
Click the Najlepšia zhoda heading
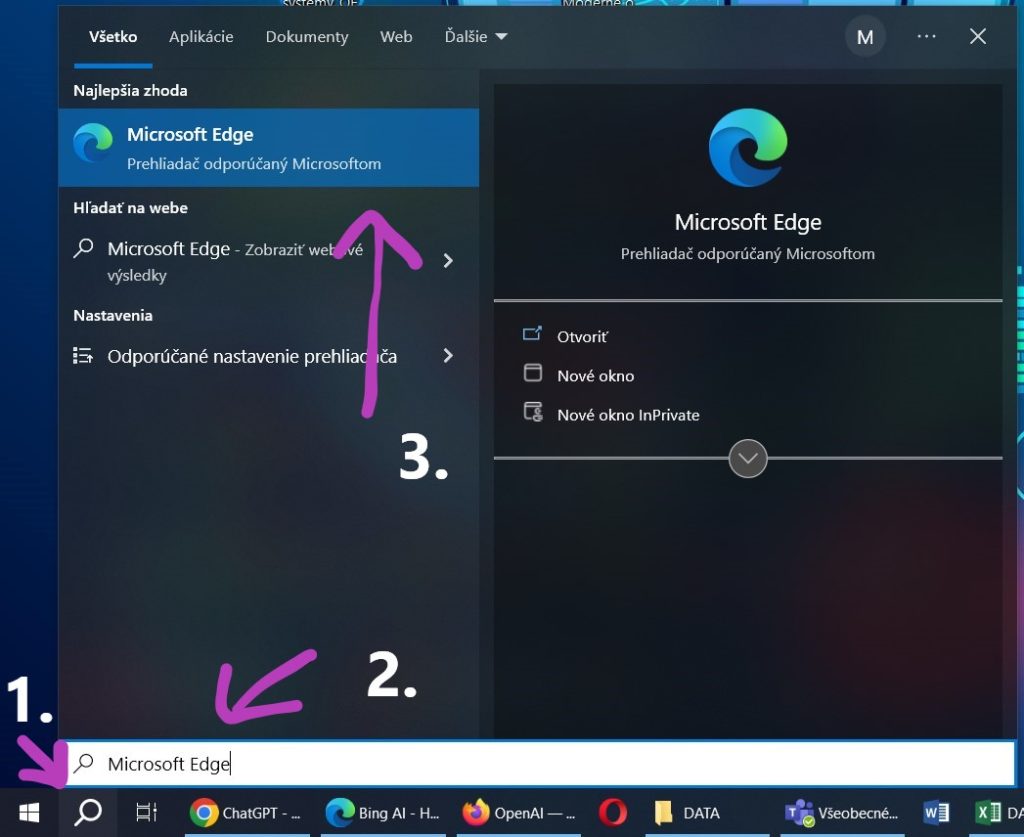130,91
